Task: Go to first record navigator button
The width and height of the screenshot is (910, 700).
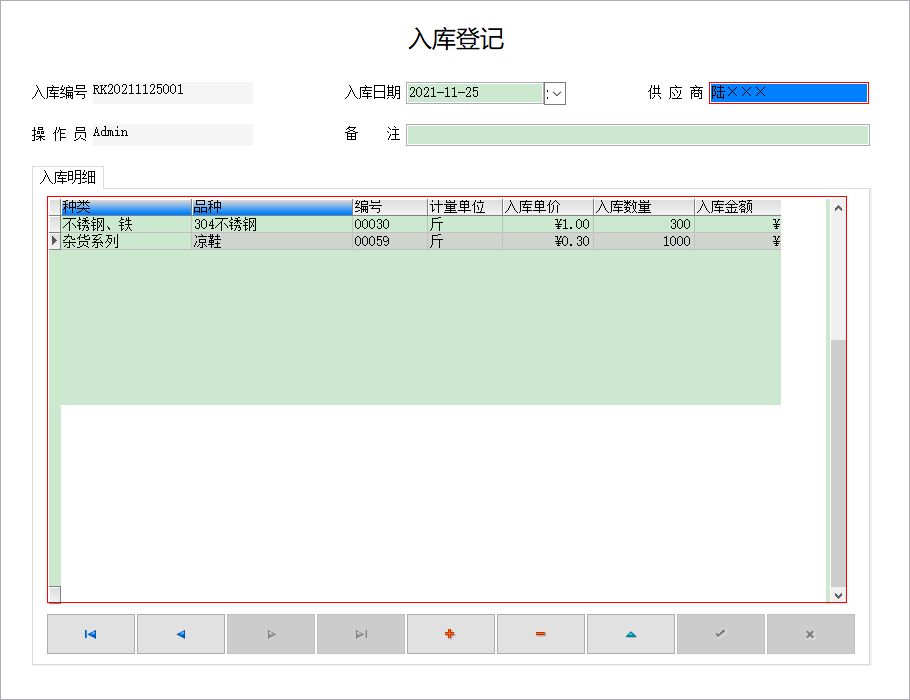Action: point(91,634)
